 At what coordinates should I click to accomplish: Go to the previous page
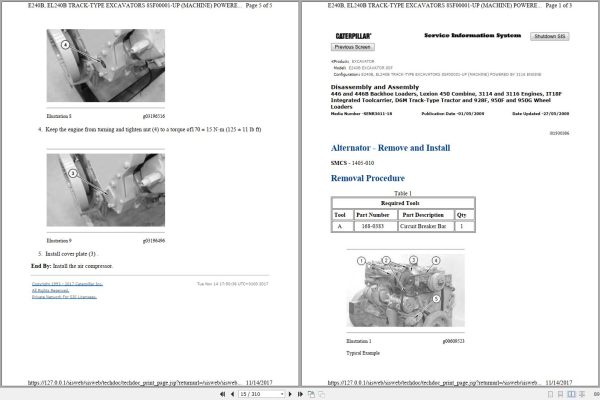click(232, 394)
